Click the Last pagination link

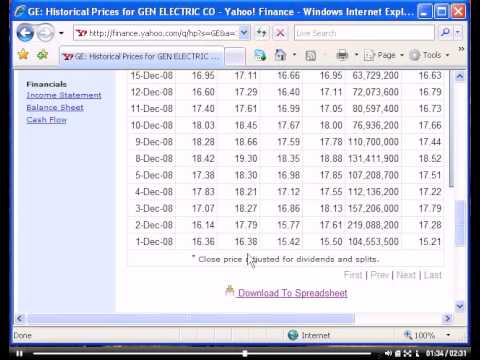coord(432,275)
